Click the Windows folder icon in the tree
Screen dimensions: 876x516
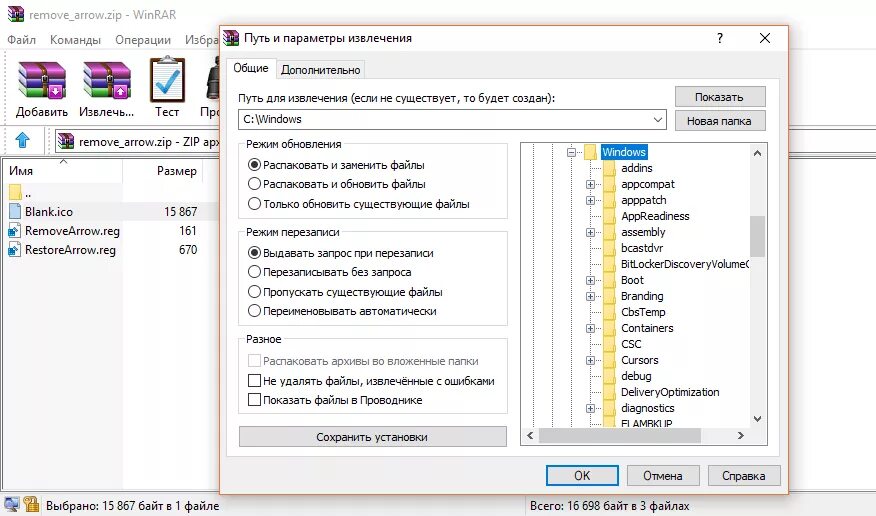591,152
